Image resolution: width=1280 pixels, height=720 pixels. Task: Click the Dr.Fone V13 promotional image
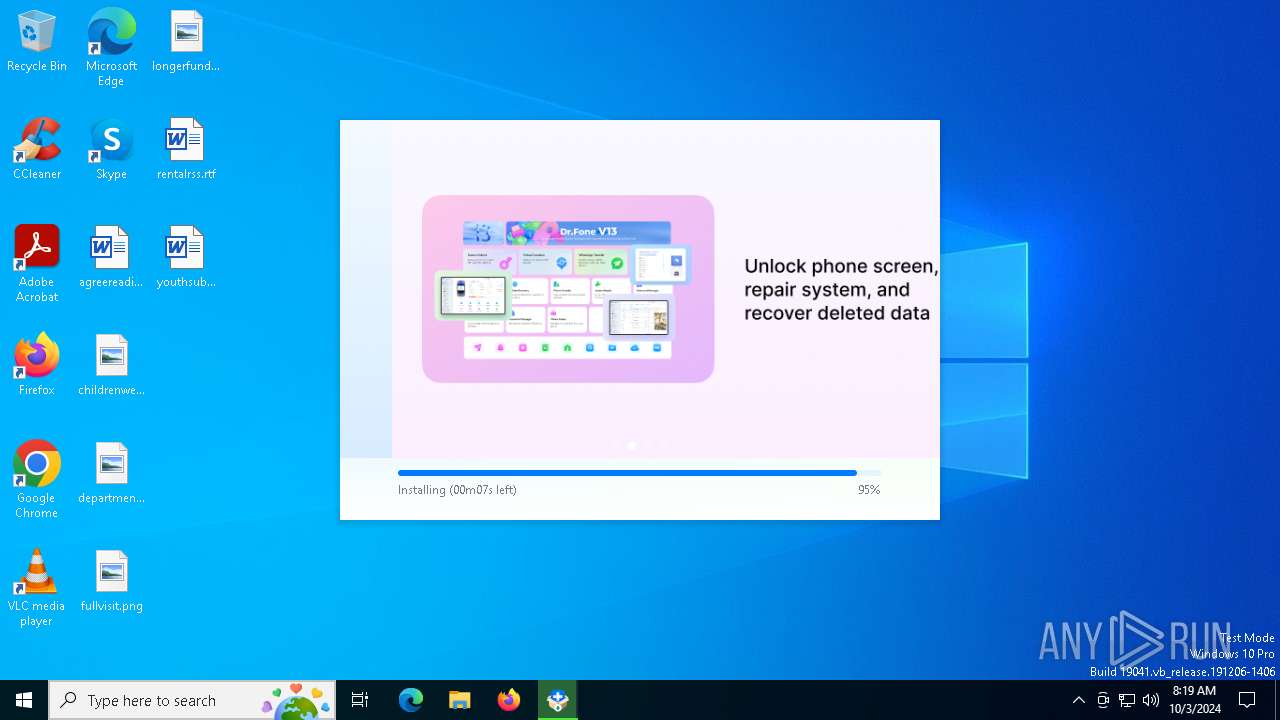pyautogui.click(x=568, y=289)
